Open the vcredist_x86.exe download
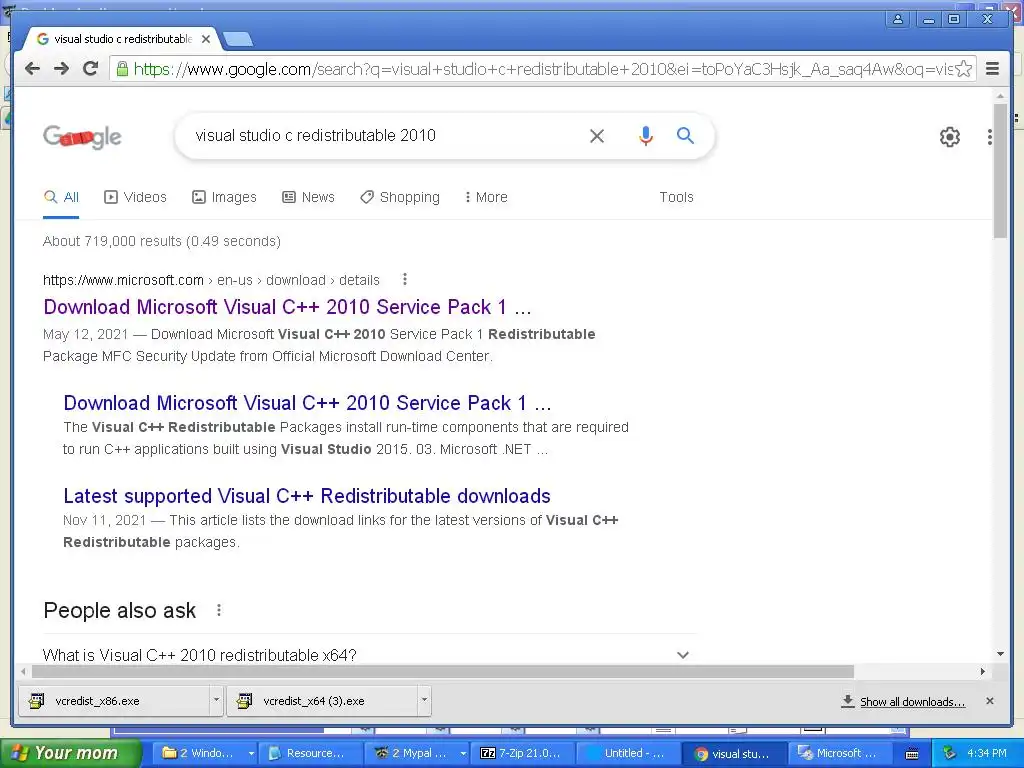Screen dimensions: 1024x768 (x=114, y=701)
